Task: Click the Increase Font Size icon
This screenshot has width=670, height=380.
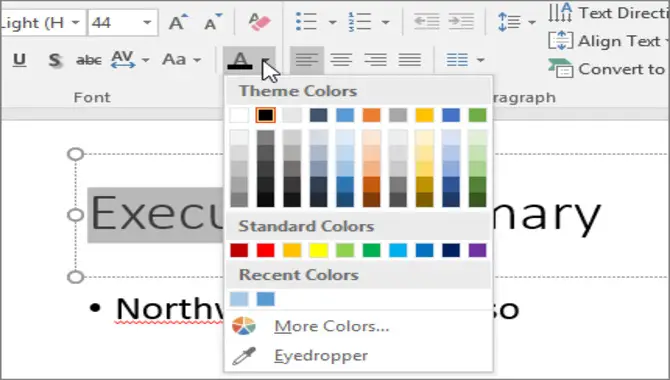Action: point(178,22)
